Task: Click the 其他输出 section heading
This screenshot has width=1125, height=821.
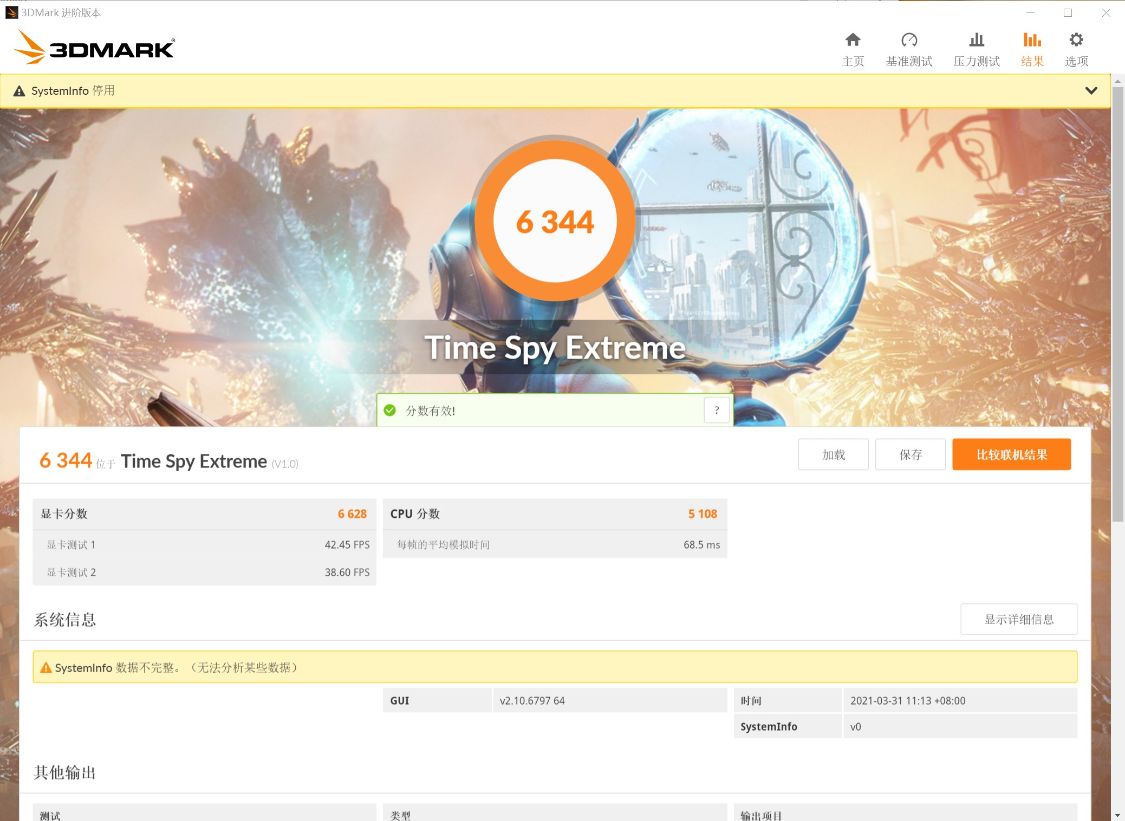Action: pos(65,772)
